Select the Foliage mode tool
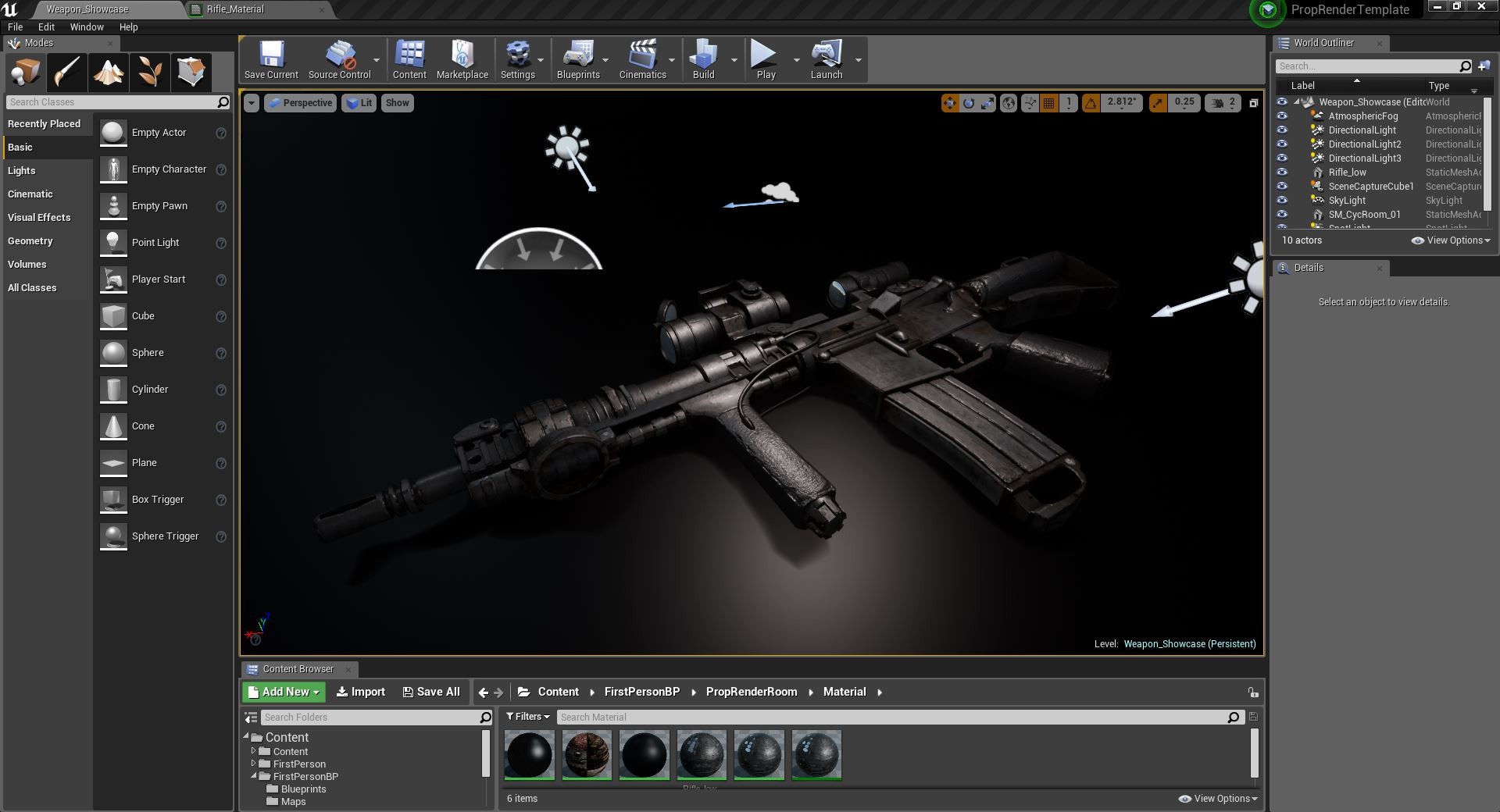 coord(150,72)
